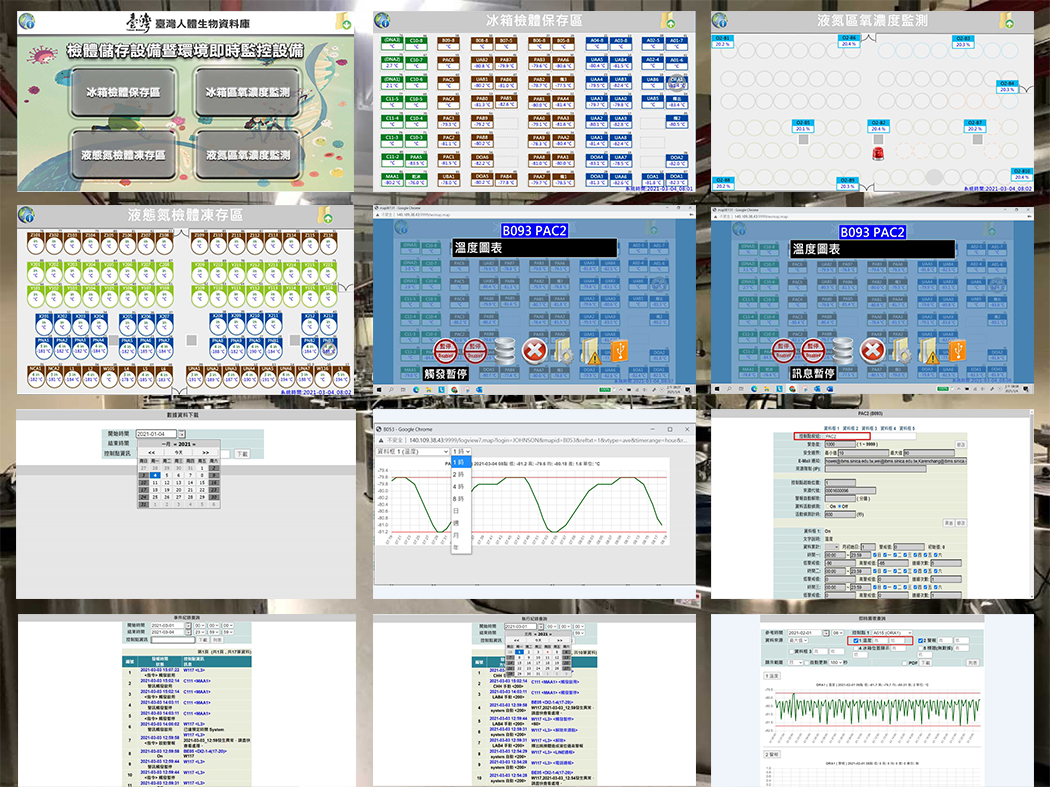The width and height of the screenshot is (1050, 798).
Task: Open folder-with-gear icon in the 觸發暫停 popup
Action: point(564,350)
